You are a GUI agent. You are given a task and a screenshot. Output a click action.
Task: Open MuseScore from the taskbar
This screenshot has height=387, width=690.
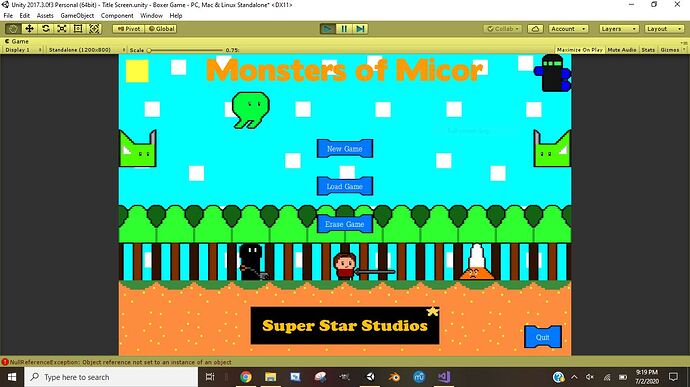(x=419, y=377)
